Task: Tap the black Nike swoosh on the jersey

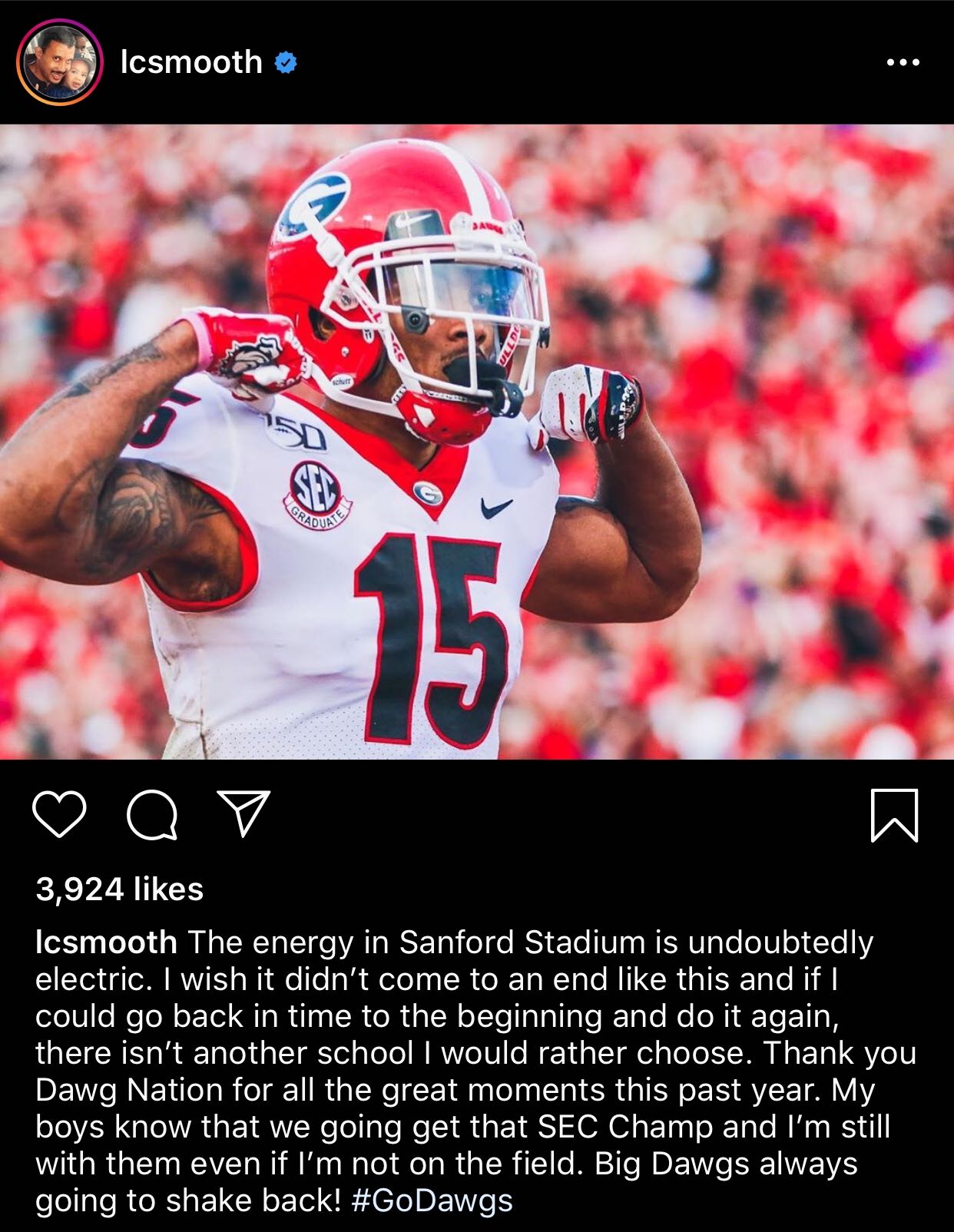Action: pos(497,506)
